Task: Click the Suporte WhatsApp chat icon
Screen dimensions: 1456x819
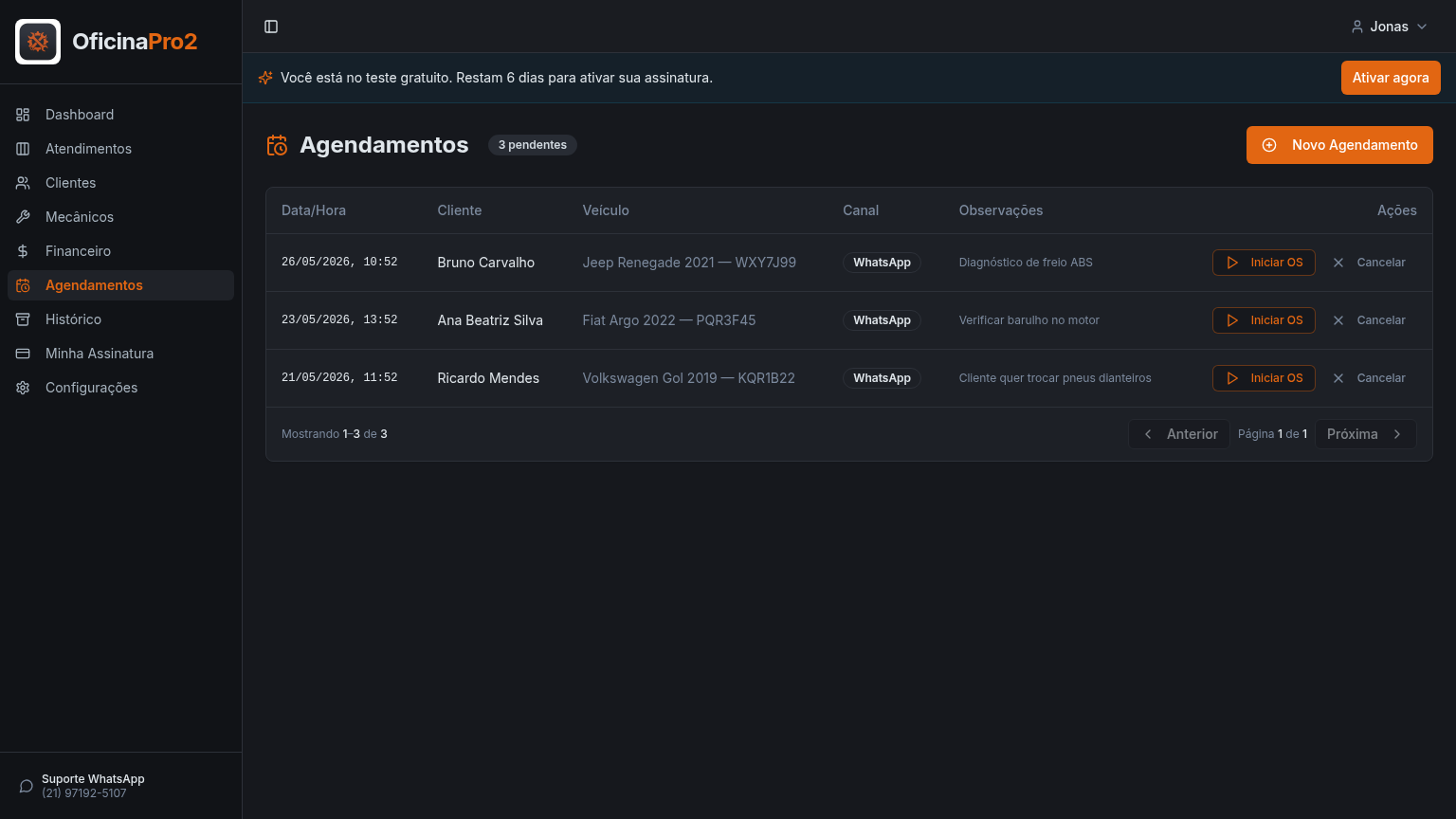Action: tap(27, 786)
